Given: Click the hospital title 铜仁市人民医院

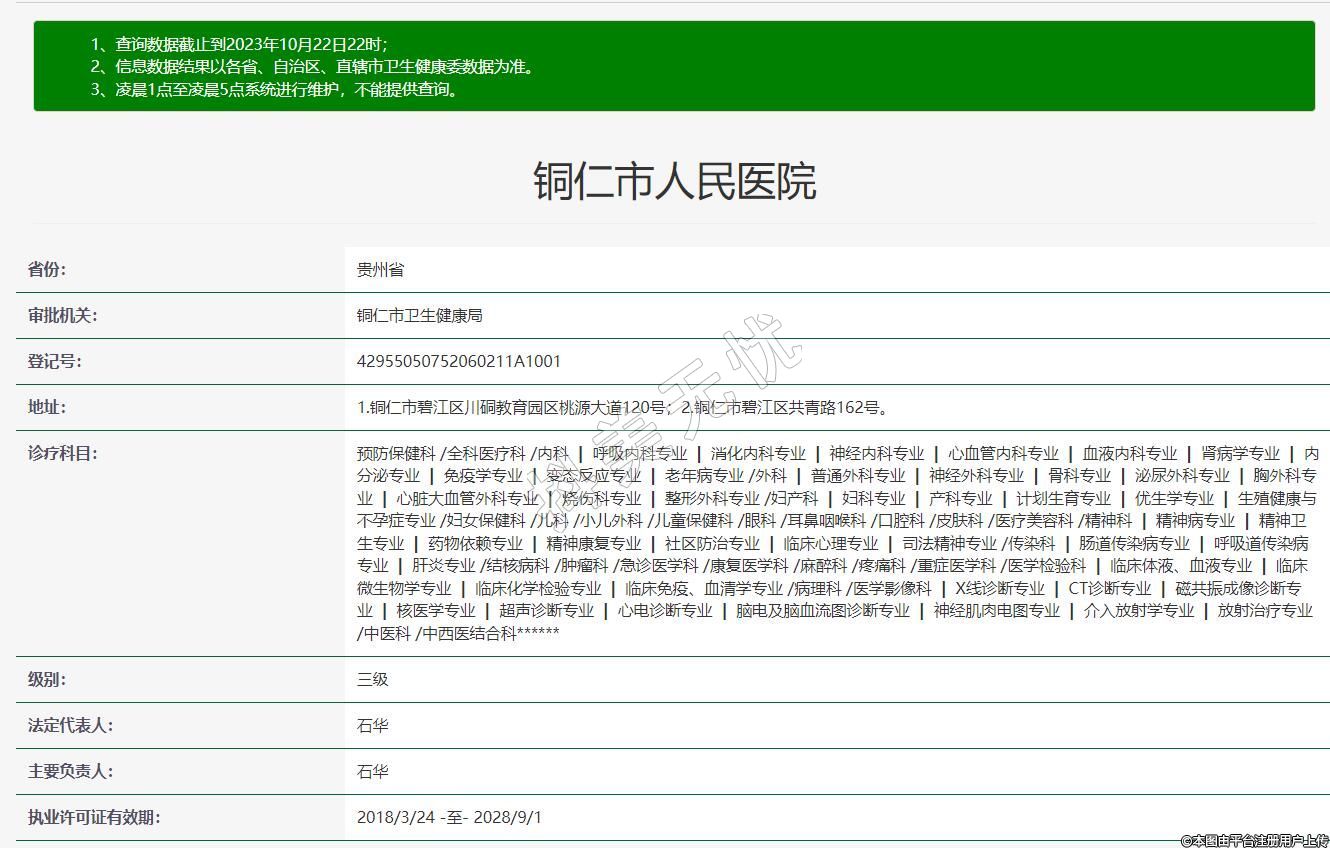Looking at the screenshot, I should tap(674, 182).
